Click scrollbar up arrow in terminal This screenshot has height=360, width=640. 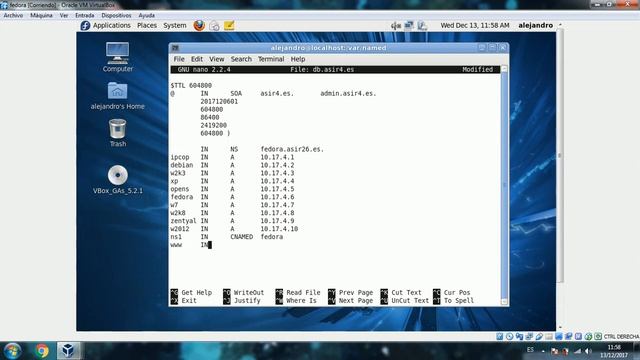click(x=504, y=69)
